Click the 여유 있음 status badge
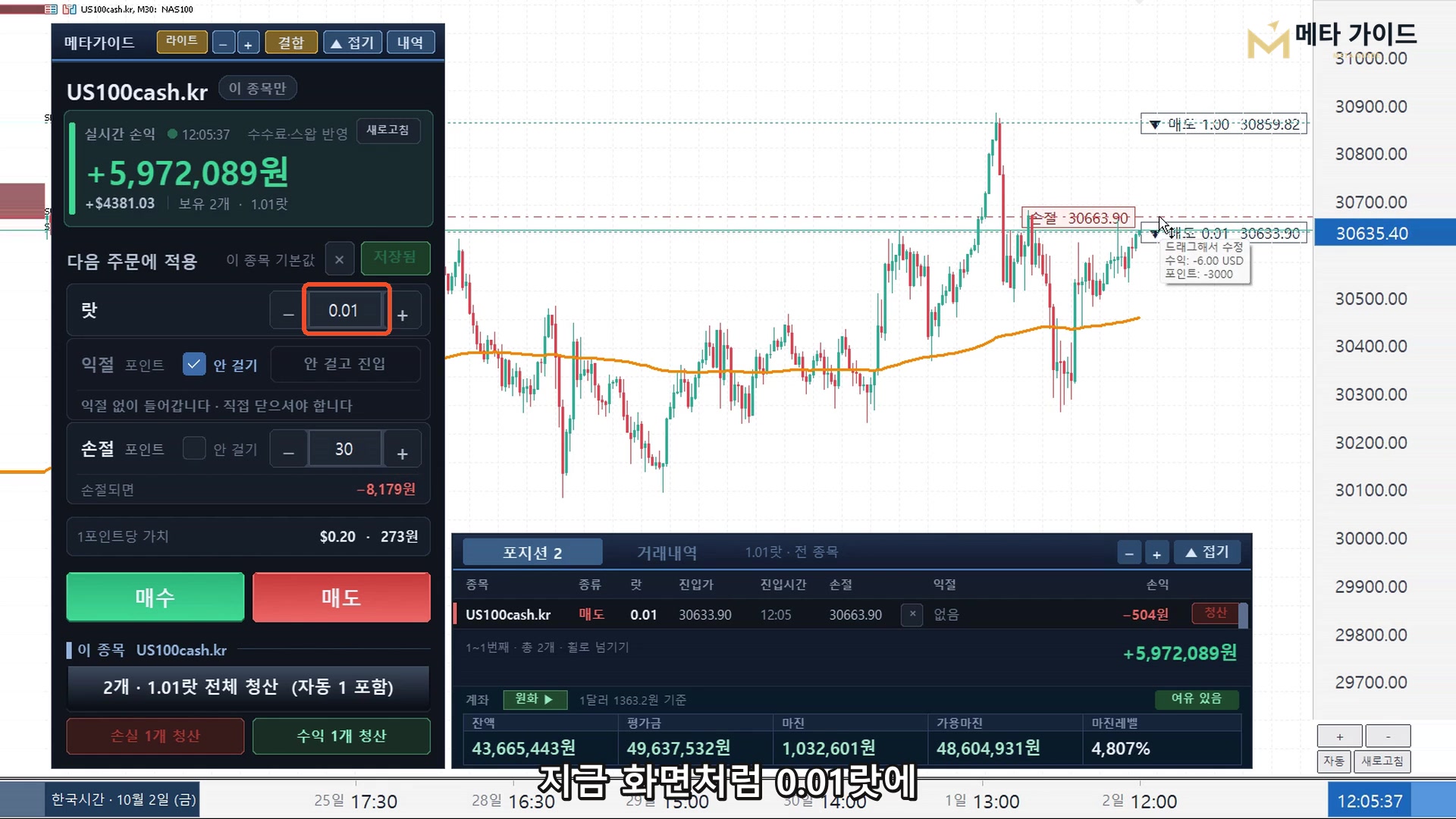Viewport: 1456px width, 819px height. [1197, 698]
